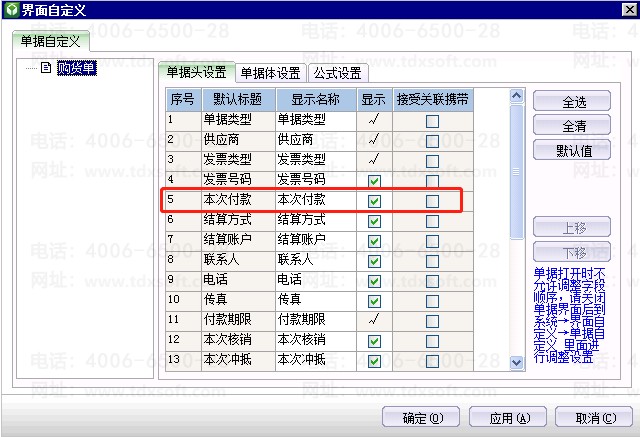Screen dimensions: 640x437
Task: Tick 接受关联携带 checkbox for 供应商 row
Action: tap(432, 141)
